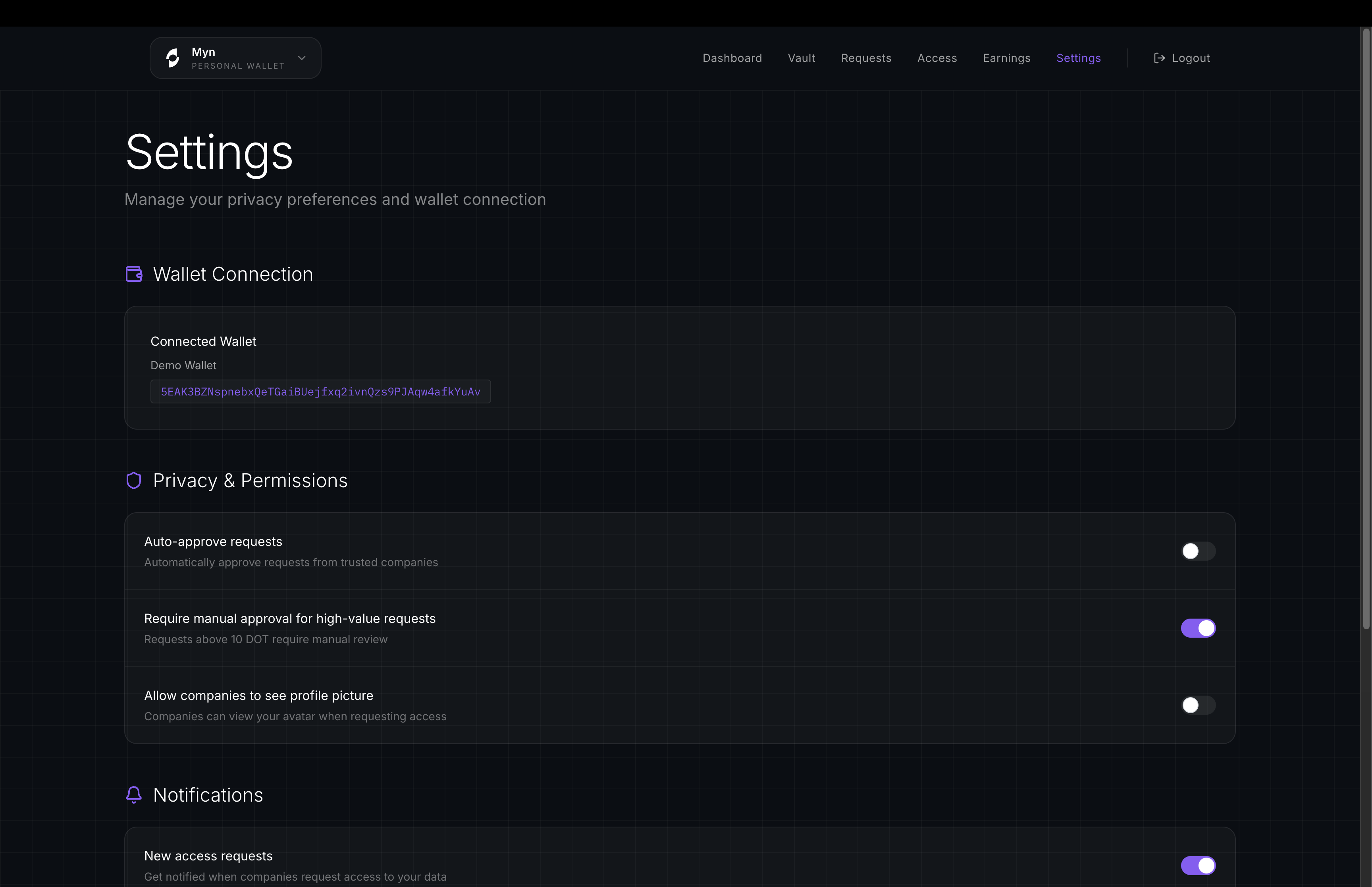Open the Dashboard nav item
The image size is (1372, 887).
point(732,58)
